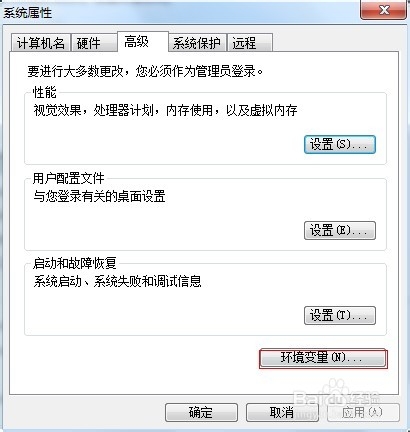Image resolution: width=410 pixels, height=432 pixels.
Task: Click the administrator login notice text
Action: pos(145,71)
